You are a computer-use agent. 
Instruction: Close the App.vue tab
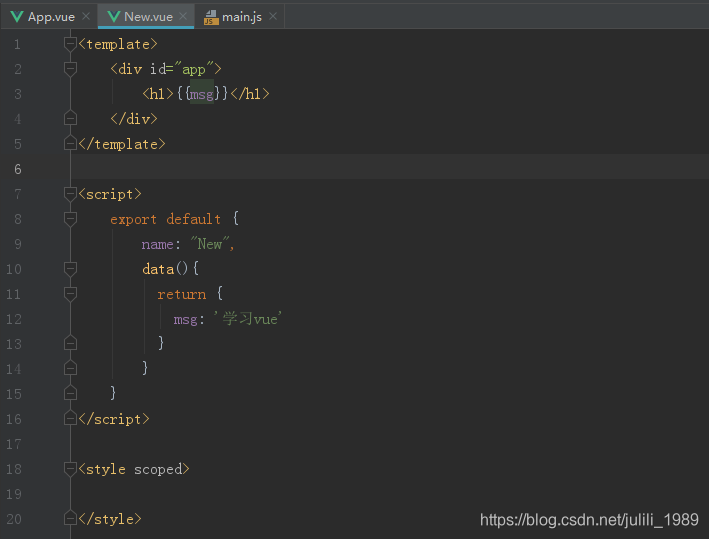coord(86,16)
